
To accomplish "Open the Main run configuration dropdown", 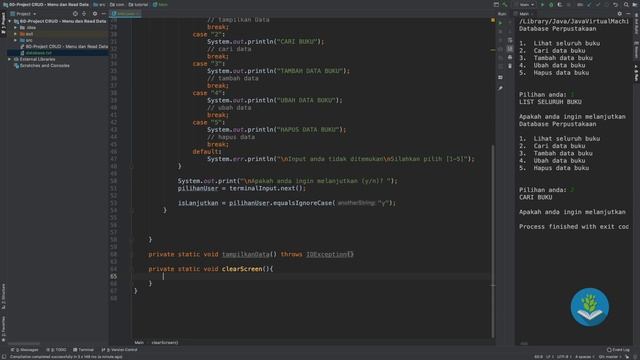I will pos(525,4).
